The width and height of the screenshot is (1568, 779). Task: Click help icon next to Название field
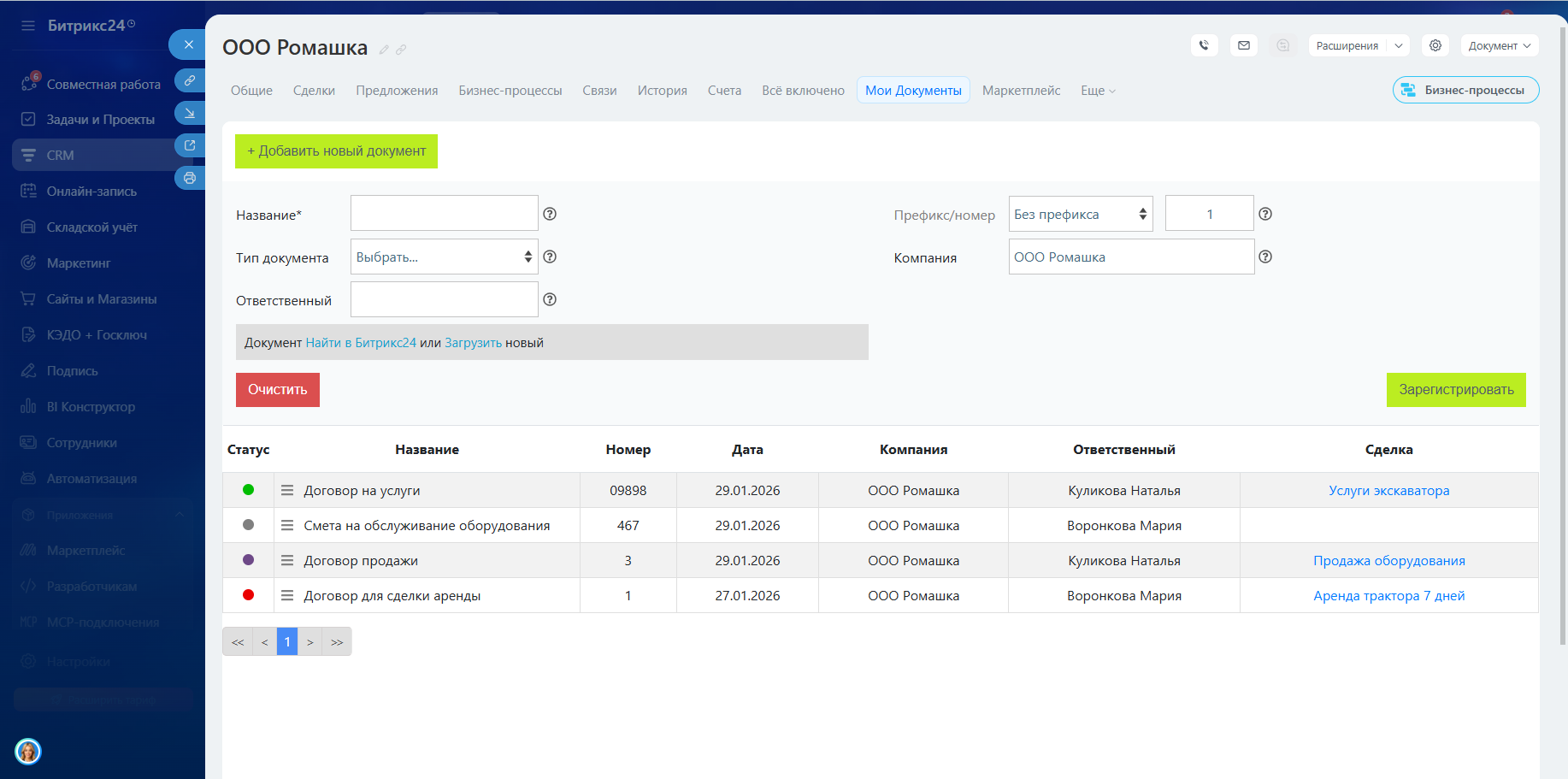point(550,214)
